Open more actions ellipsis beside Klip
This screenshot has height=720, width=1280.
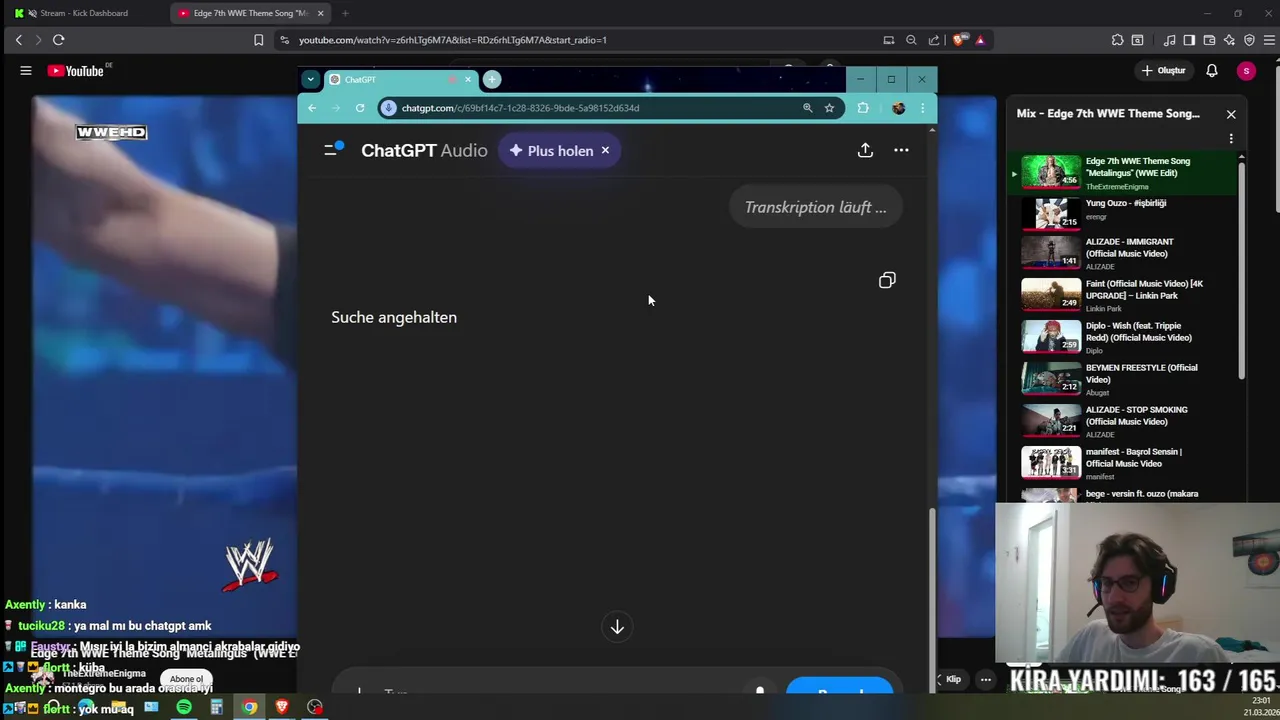click(x=985, y=680)
